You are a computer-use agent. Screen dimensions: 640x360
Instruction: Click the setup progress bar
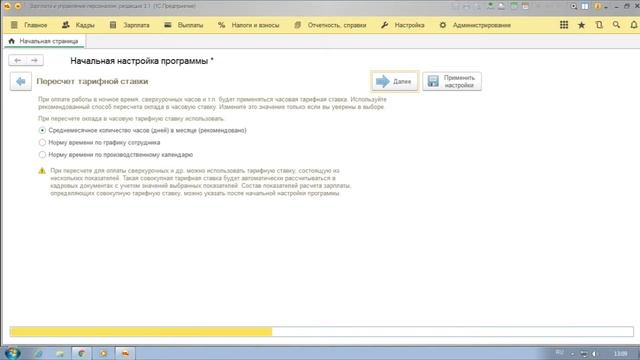[322, 331]
